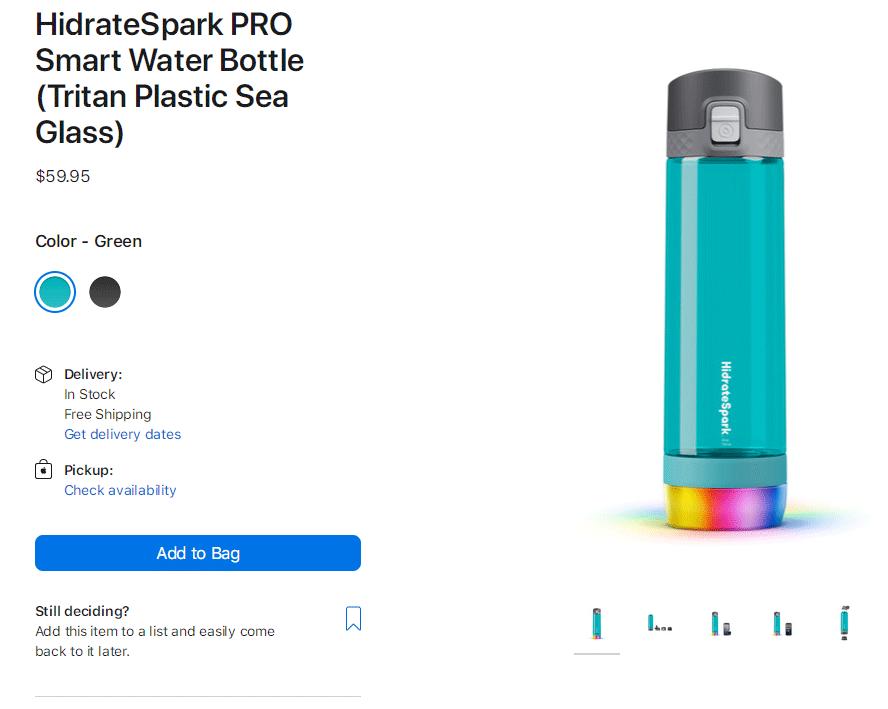Click the save-to-list bookmark icon
This screenshot has width=888, height=709.
click(353, 619)
